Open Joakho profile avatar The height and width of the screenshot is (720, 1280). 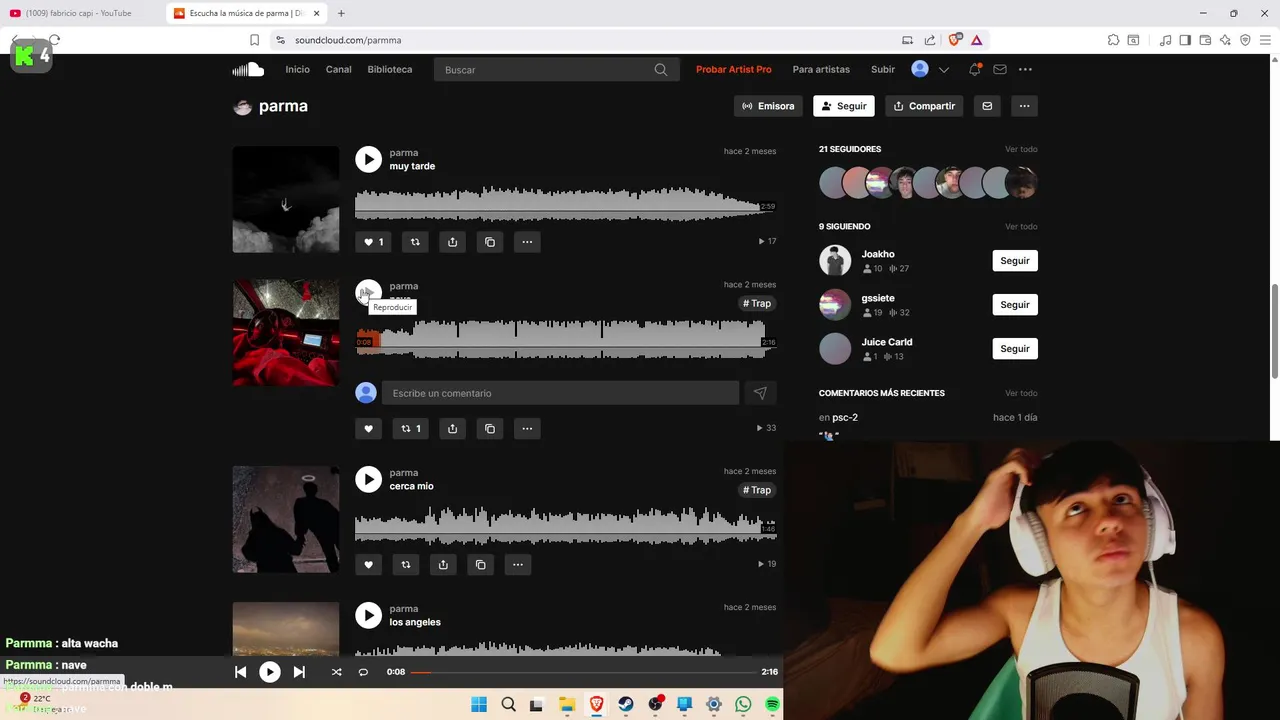pos(835,260)
